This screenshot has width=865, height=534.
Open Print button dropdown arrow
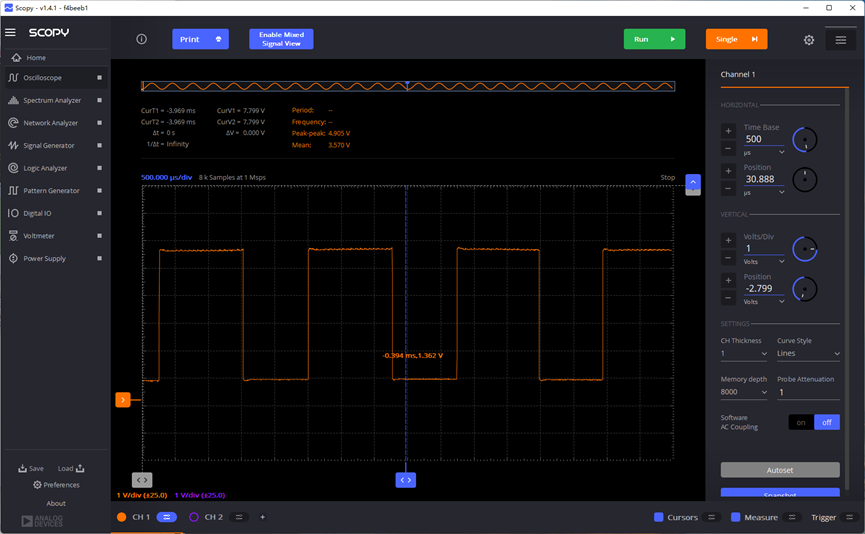coord(218,39)
